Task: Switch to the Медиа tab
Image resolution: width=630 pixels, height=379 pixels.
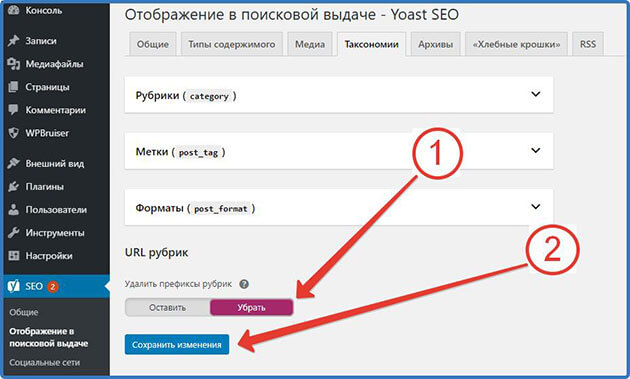Action: click(310, 44)
